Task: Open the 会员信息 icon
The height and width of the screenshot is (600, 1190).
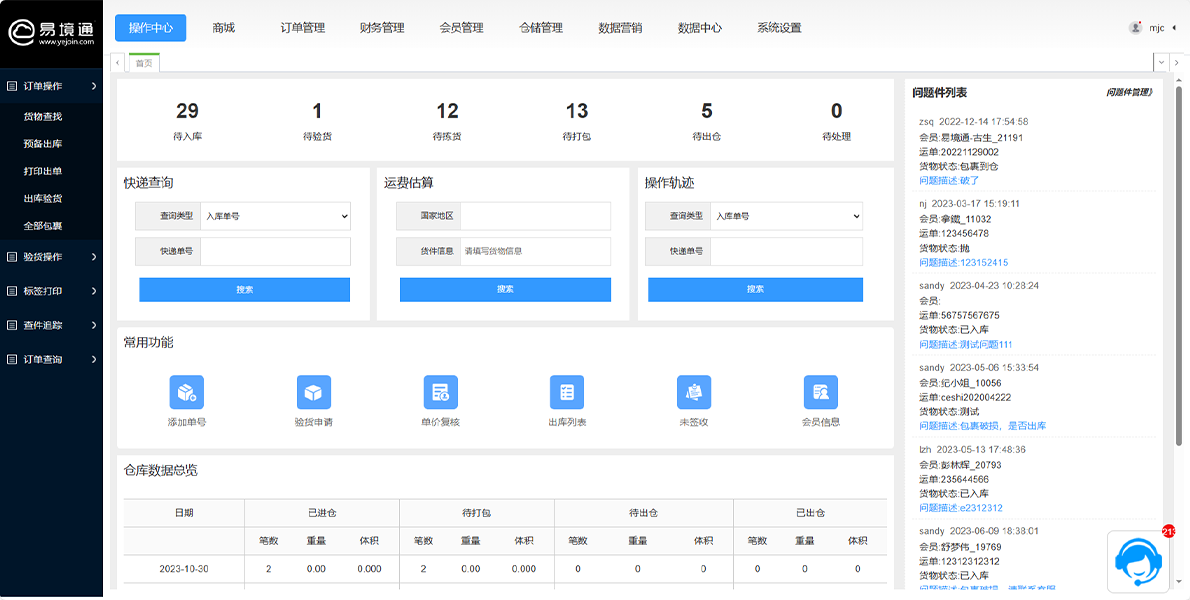Action: pos(820,392)
